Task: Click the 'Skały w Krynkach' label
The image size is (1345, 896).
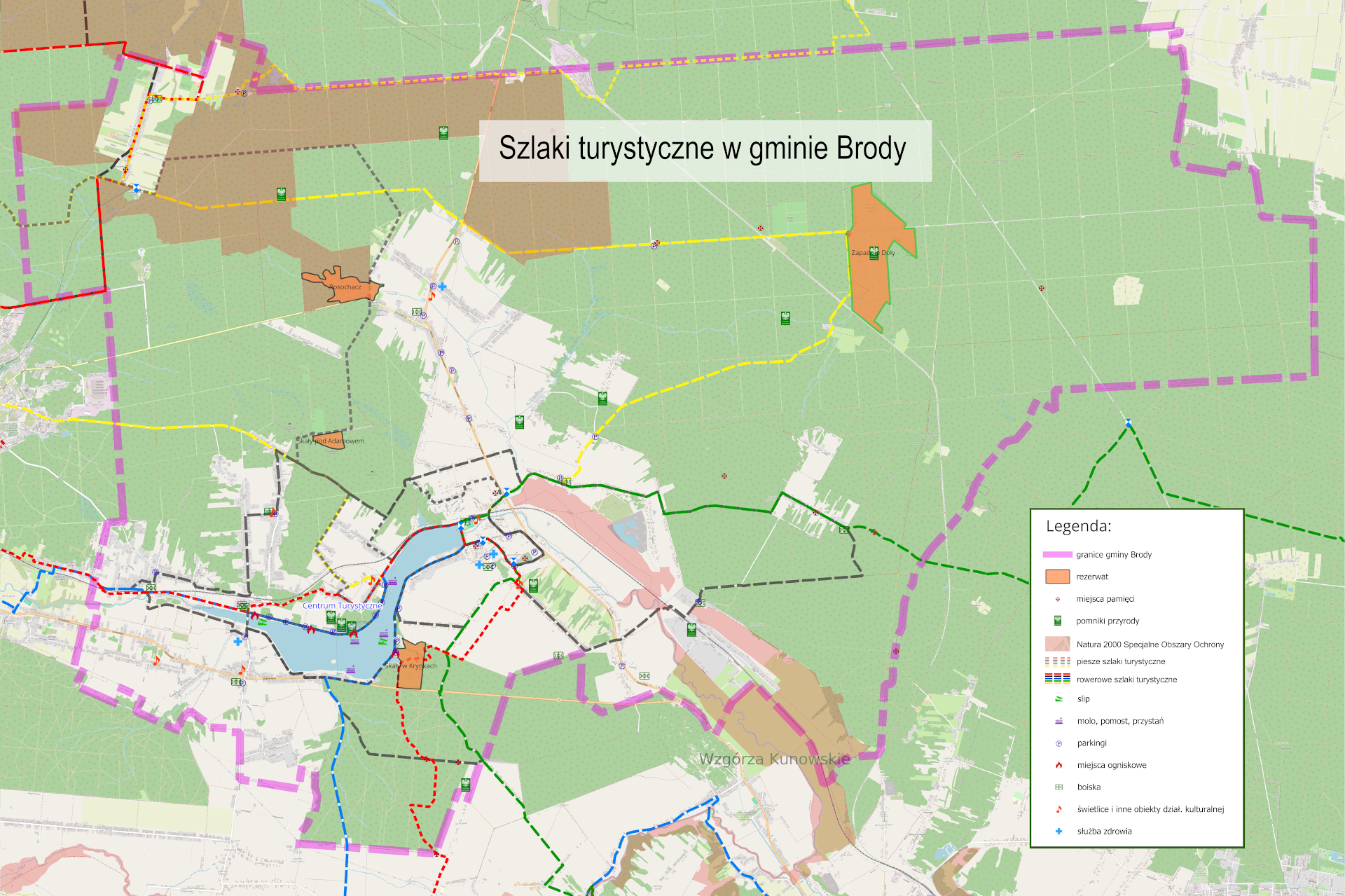Action: (x=410, y=666)
